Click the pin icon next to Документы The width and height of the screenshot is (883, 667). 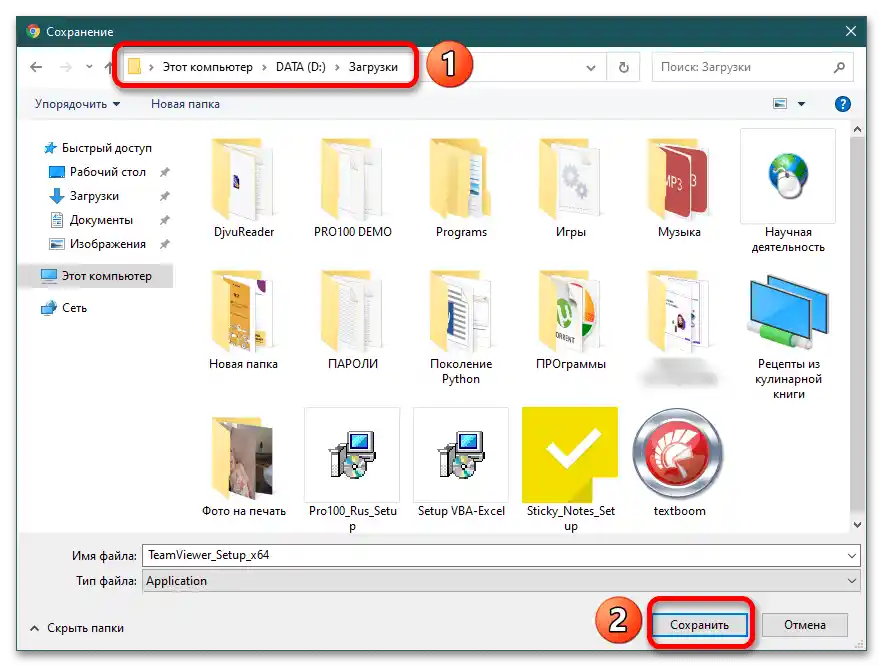point(164,220)
